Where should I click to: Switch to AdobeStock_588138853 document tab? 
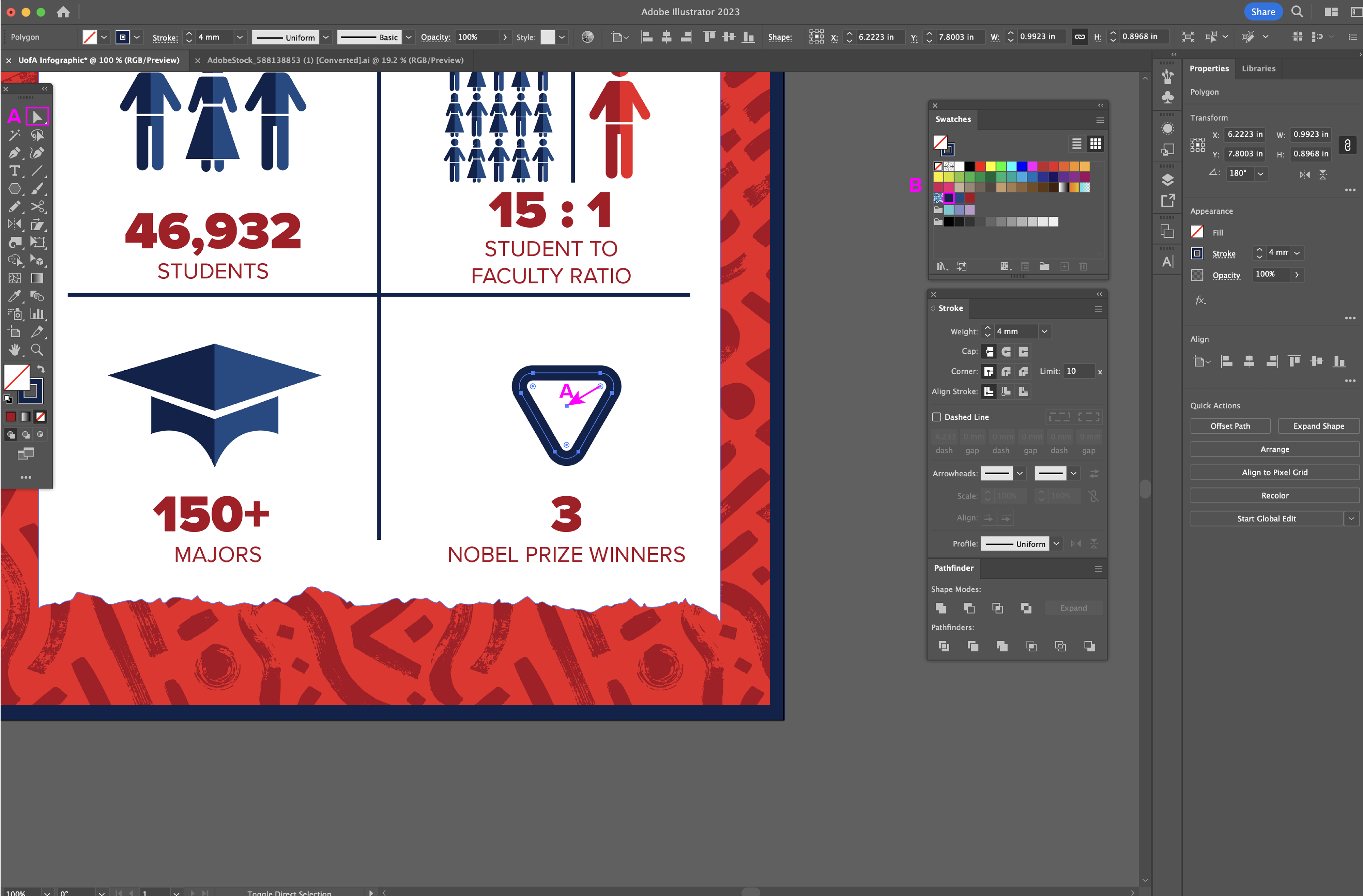[335, 60]
